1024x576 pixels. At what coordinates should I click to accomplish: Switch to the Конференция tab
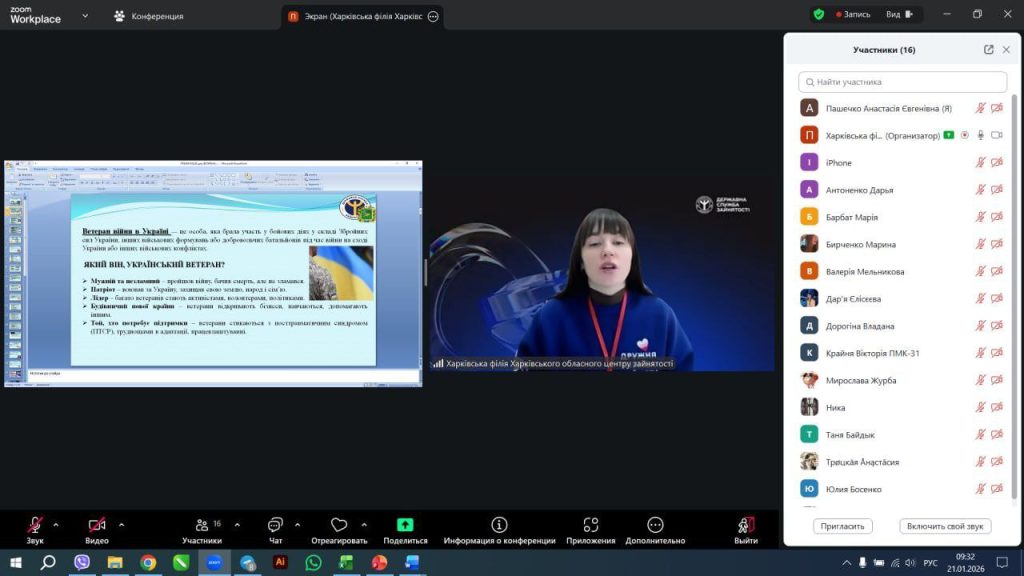(149, 16)
